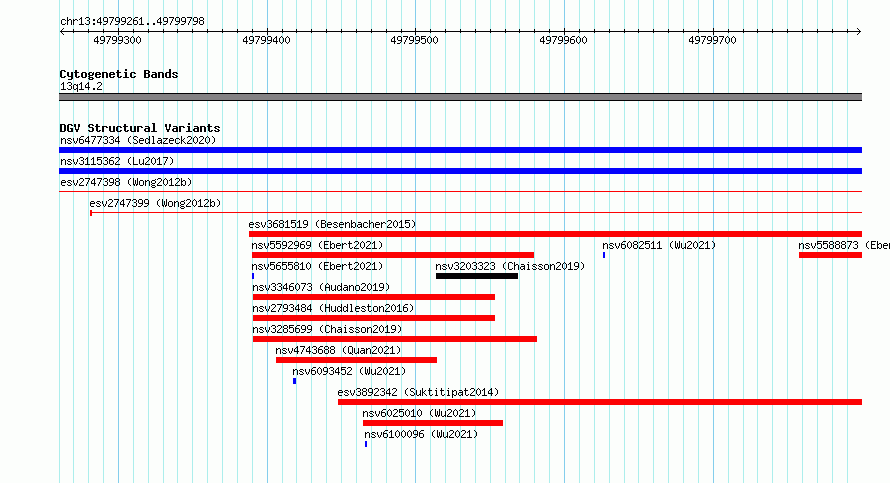Click the small blue nsv6093452 marker
Image resolution: width=890 pixels, height=483 pixels.
(x=294, y=381)
